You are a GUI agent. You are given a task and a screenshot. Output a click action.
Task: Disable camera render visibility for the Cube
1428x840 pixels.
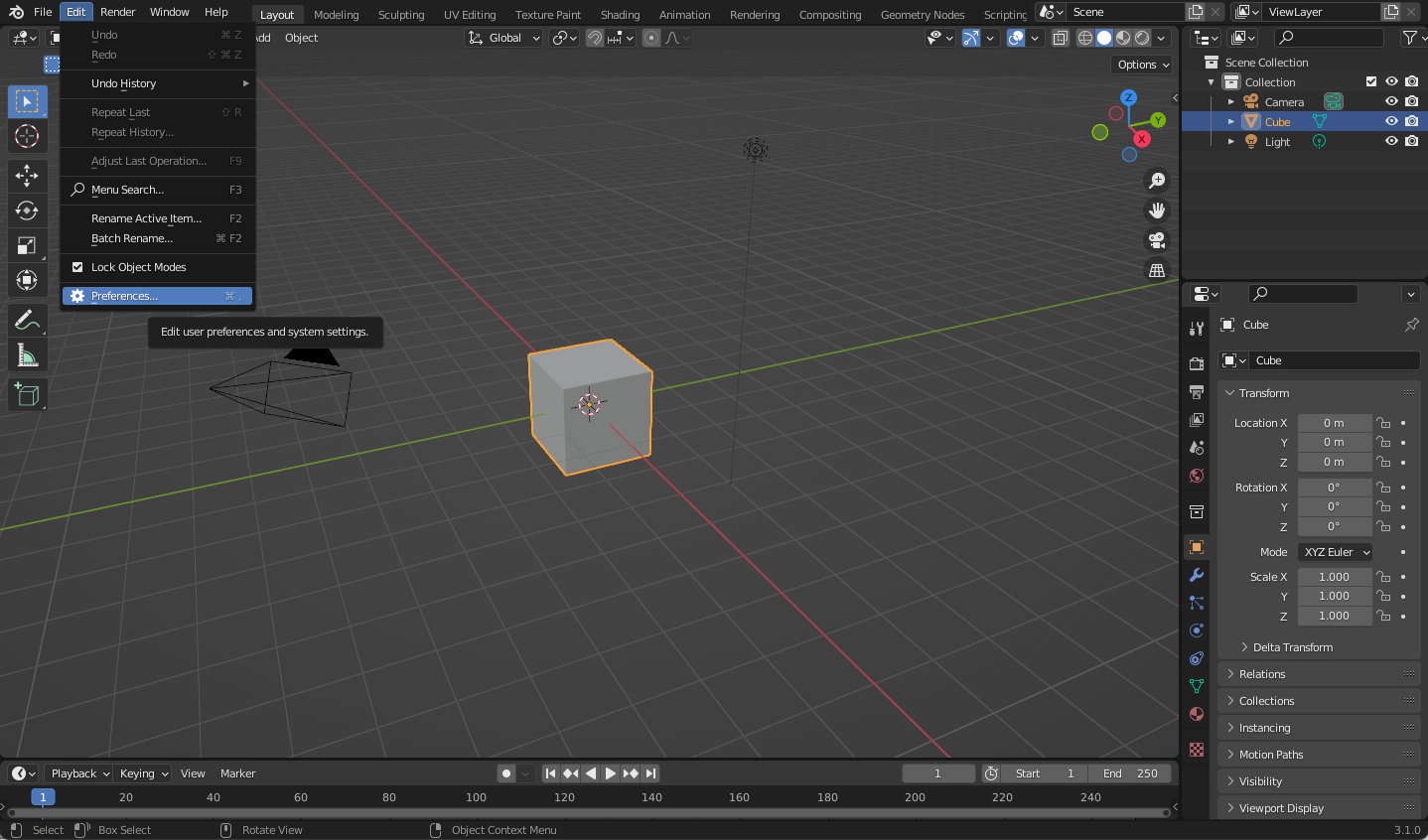[x=1411, y=120]
